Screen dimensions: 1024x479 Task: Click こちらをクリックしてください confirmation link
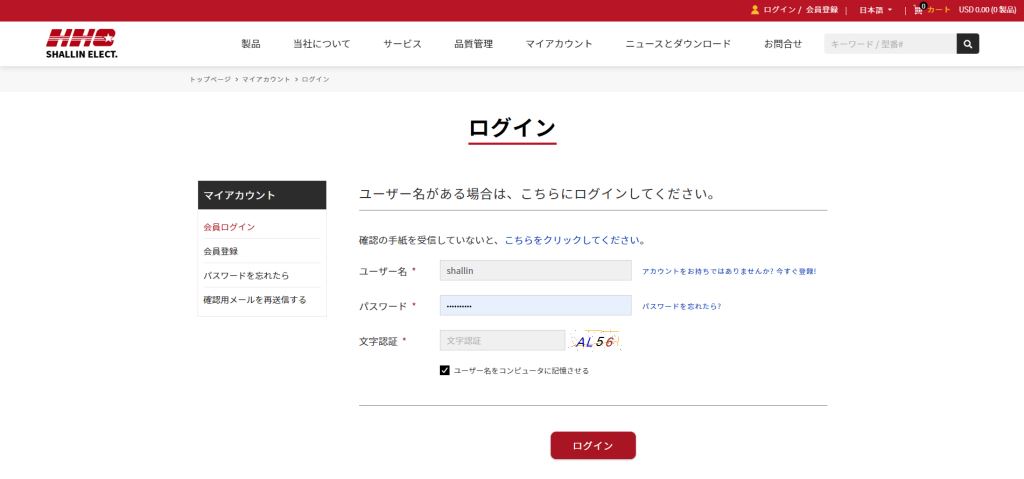tap(575, 240)
